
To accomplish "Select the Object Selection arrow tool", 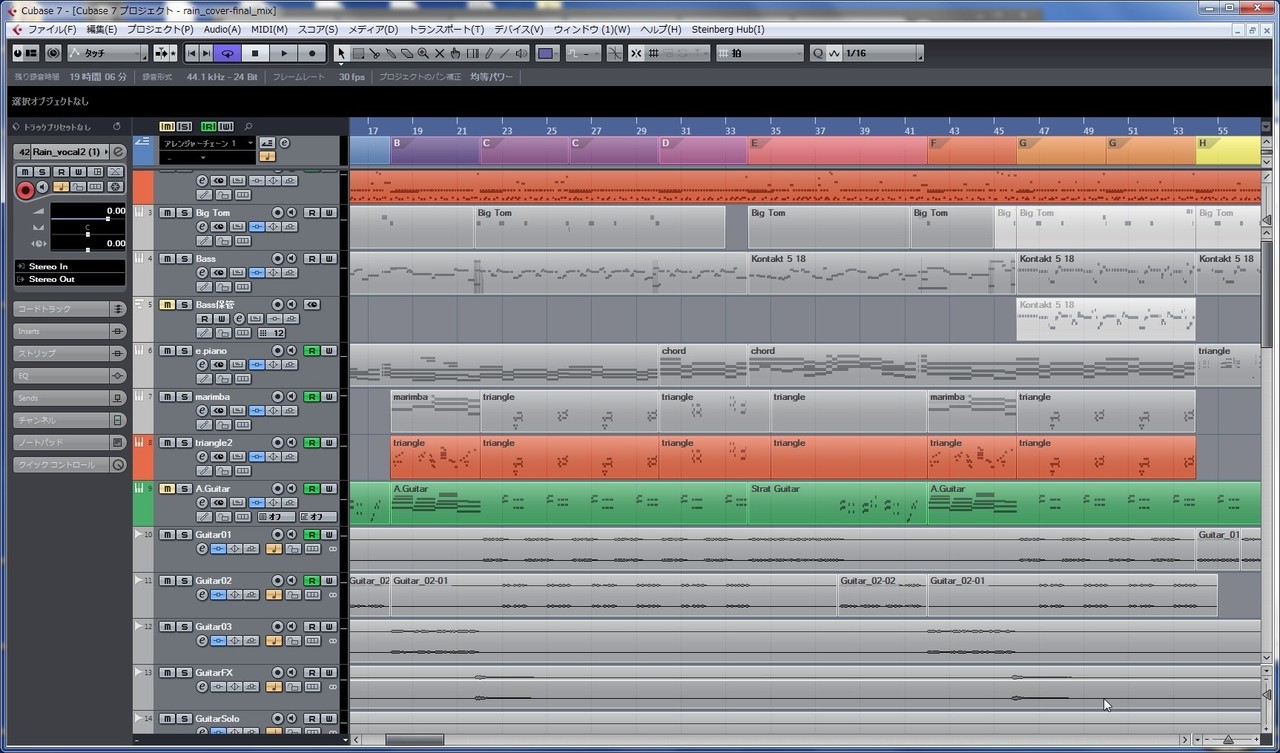I will tap(341, 53).
